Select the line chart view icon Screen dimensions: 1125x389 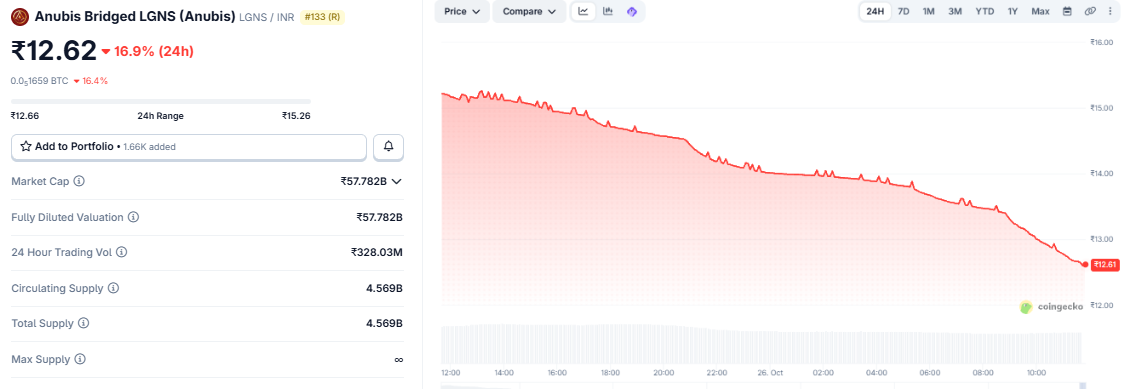click(583, 11)
